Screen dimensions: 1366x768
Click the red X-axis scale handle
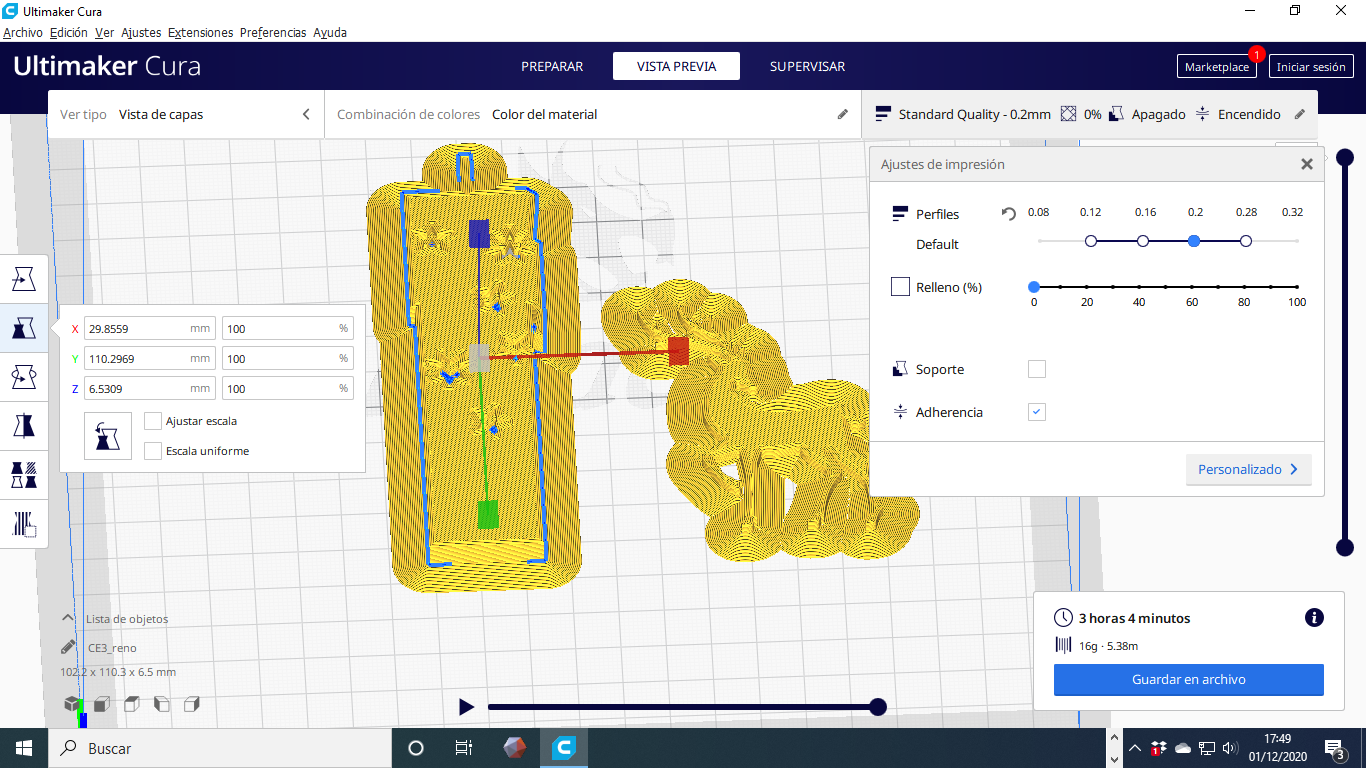tap(678, 351)
